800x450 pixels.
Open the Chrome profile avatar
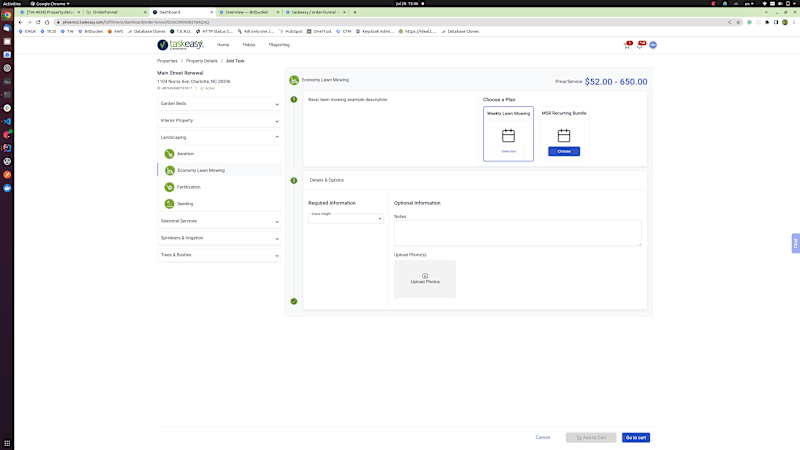pos(785,22)
